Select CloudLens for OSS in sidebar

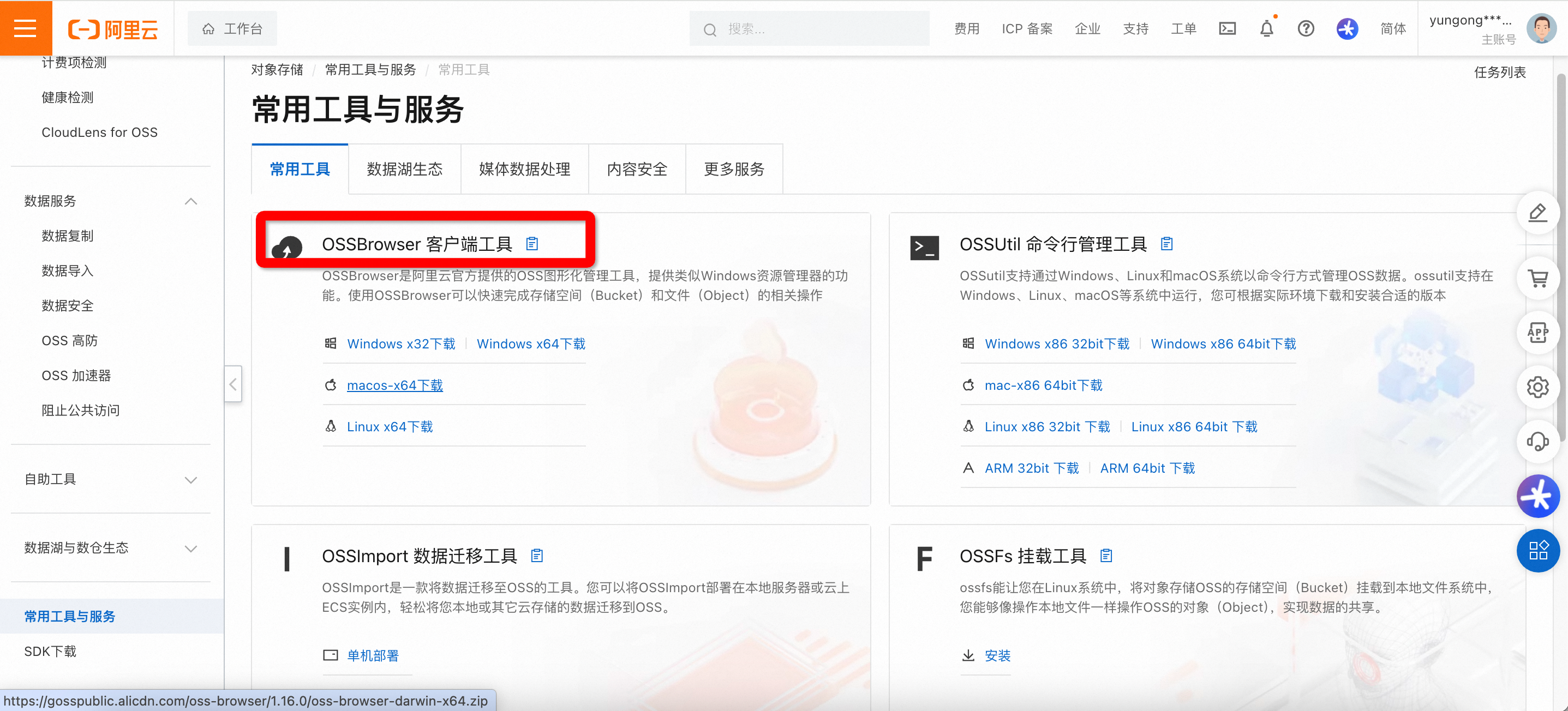pyautogui.click(x=99, y=132)
